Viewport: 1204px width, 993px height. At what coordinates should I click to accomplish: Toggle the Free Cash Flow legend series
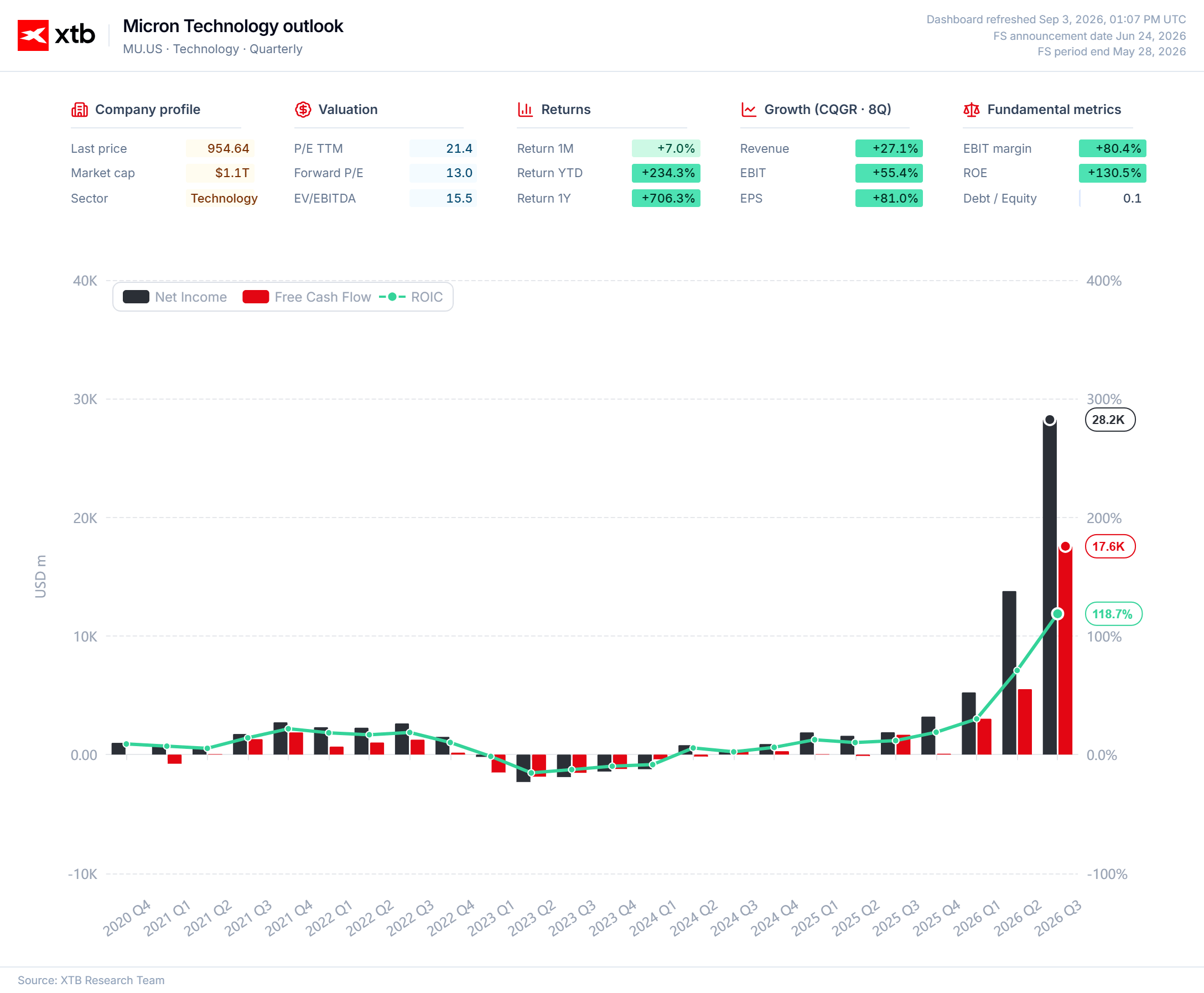coord(307,297)
